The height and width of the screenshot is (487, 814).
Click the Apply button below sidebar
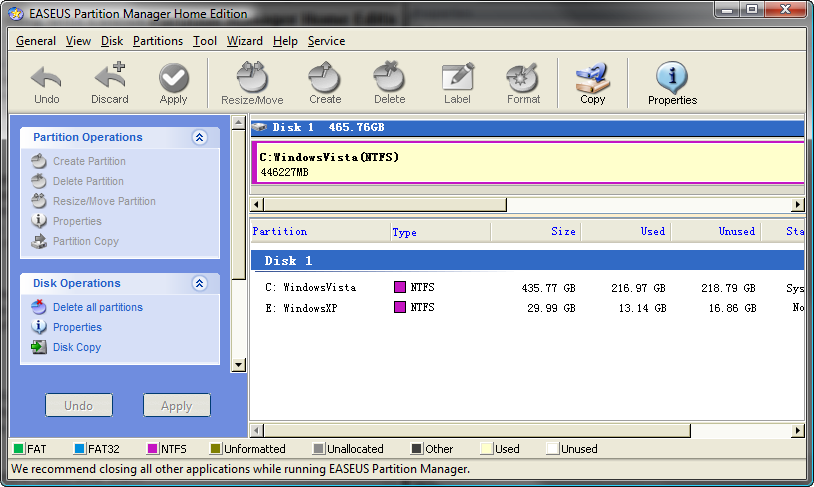click(177, 405)
